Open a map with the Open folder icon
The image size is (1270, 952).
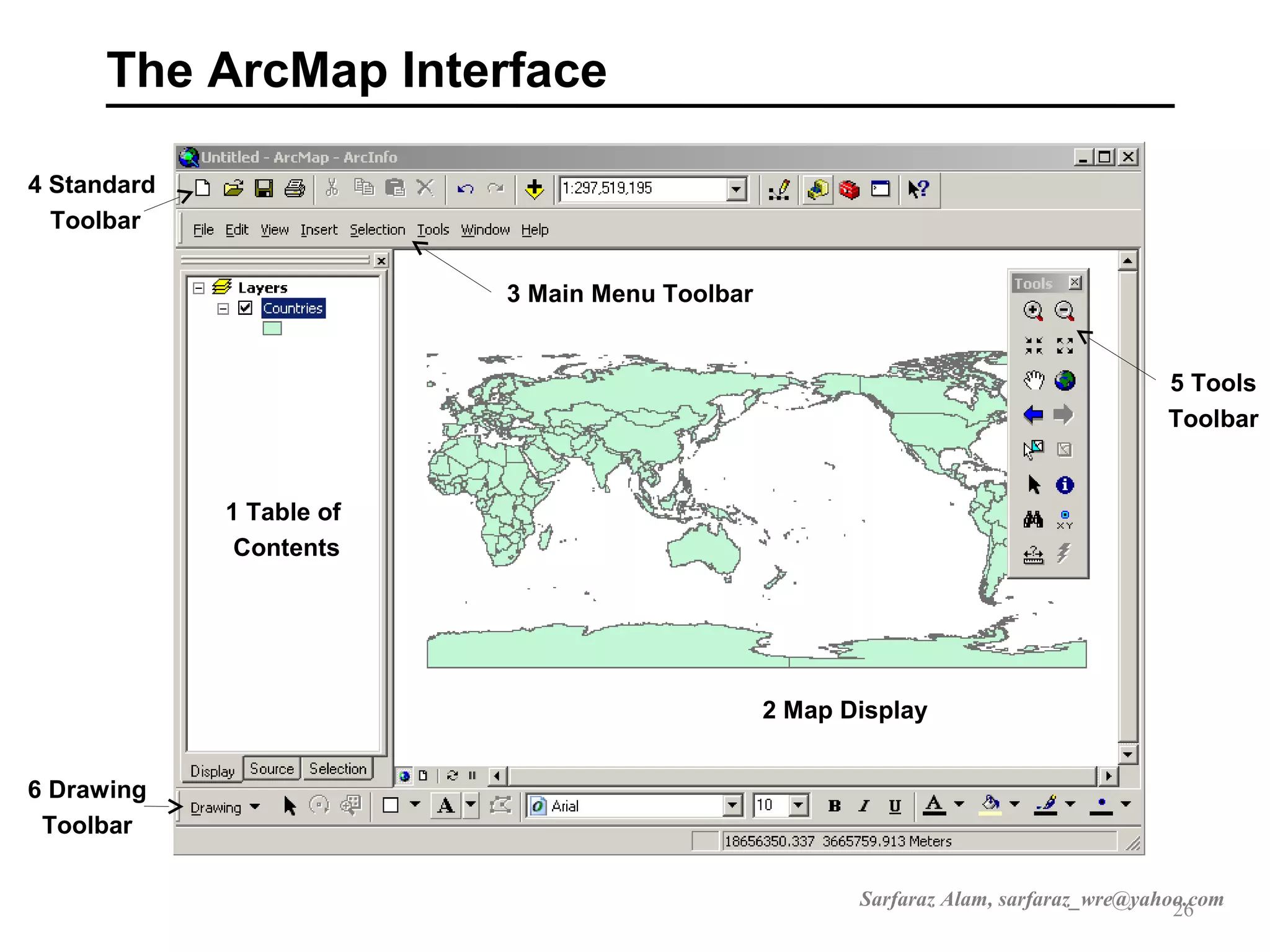tap(233, 188)
